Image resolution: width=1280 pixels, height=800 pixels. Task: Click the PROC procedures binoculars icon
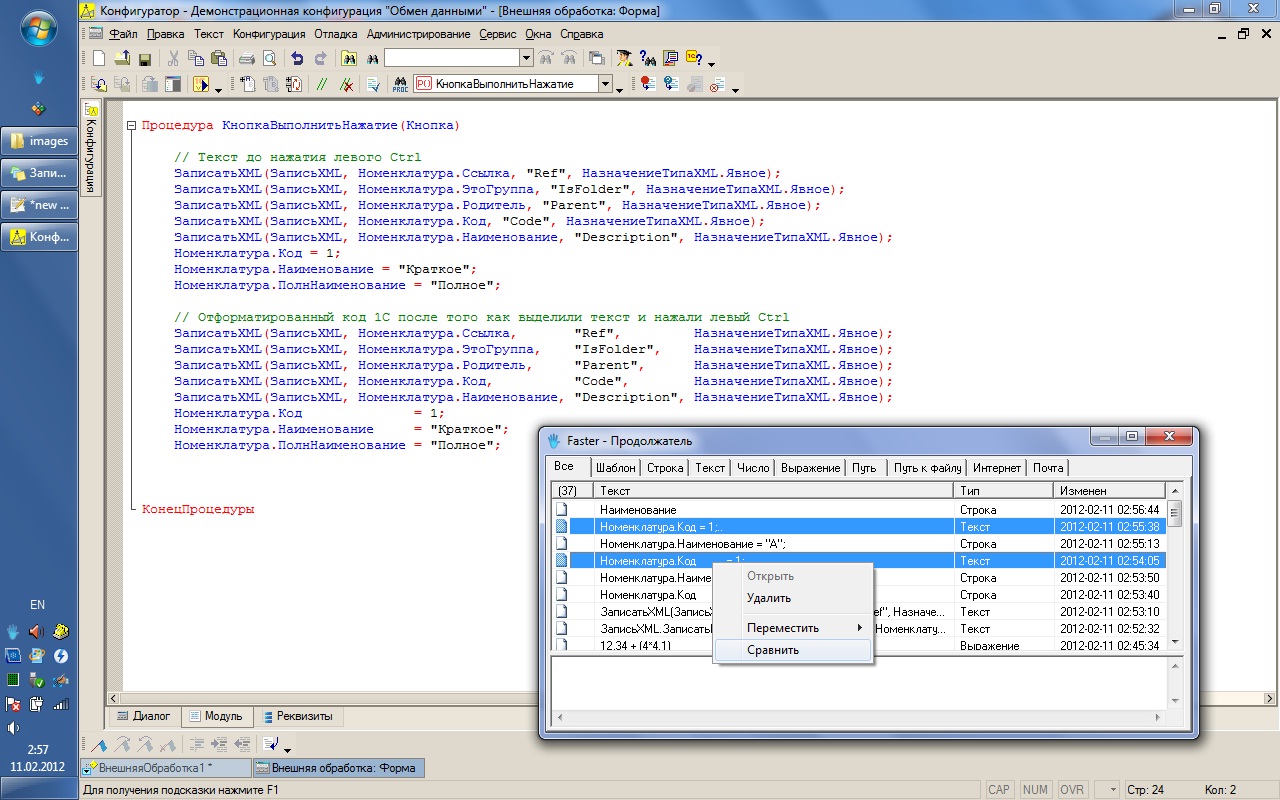399,85
